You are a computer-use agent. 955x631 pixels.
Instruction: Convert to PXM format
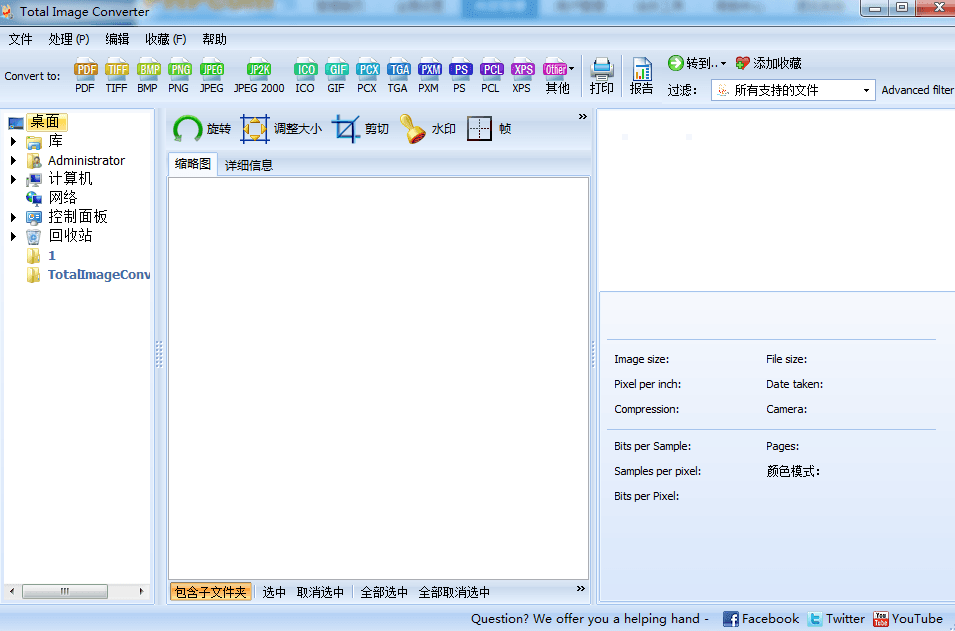(x=429, y=76)
